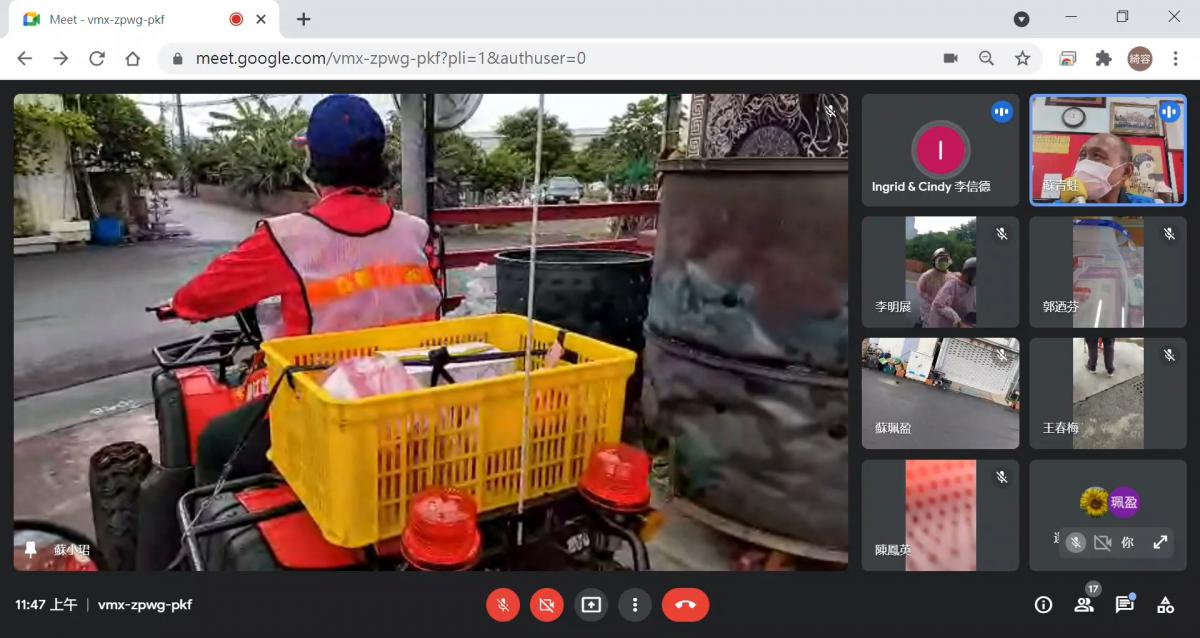Open the Activities shapes icon
This screenshot has height=638, width=1200.
[x=1165, y=604]
